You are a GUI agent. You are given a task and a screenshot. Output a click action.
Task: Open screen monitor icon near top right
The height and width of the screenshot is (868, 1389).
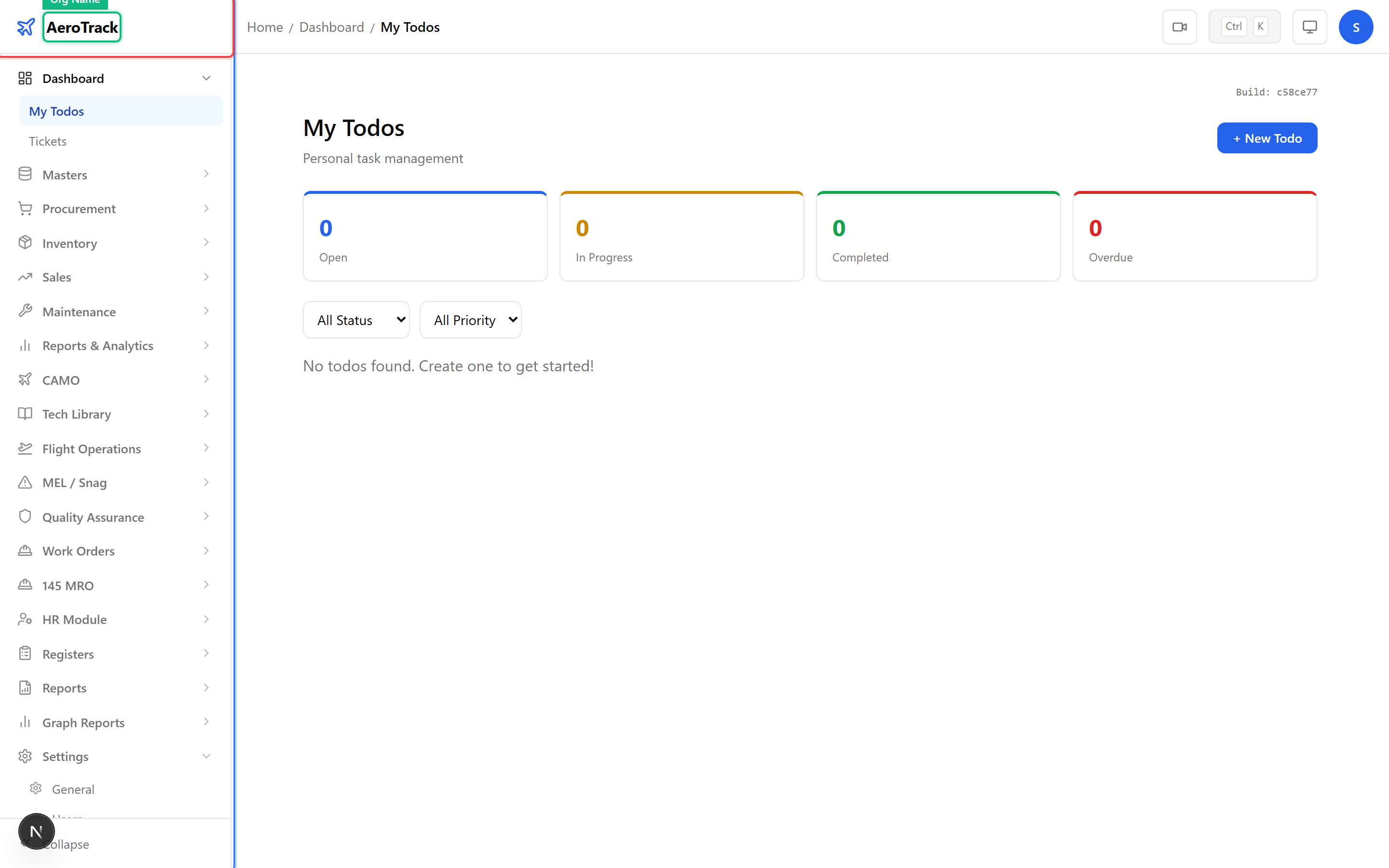1309,27
